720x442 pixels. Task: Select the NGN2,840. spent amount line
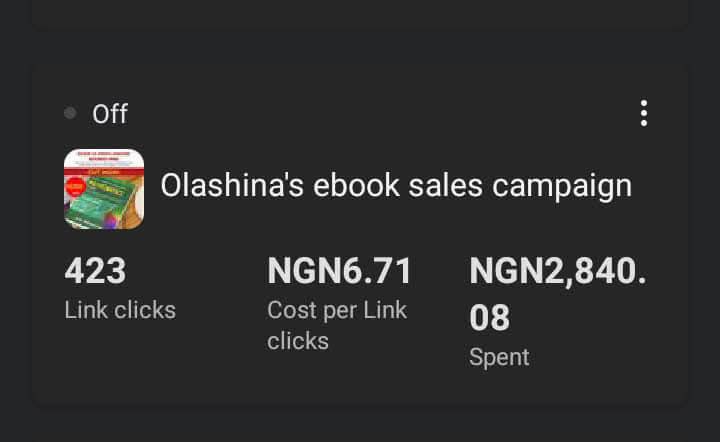557,270
